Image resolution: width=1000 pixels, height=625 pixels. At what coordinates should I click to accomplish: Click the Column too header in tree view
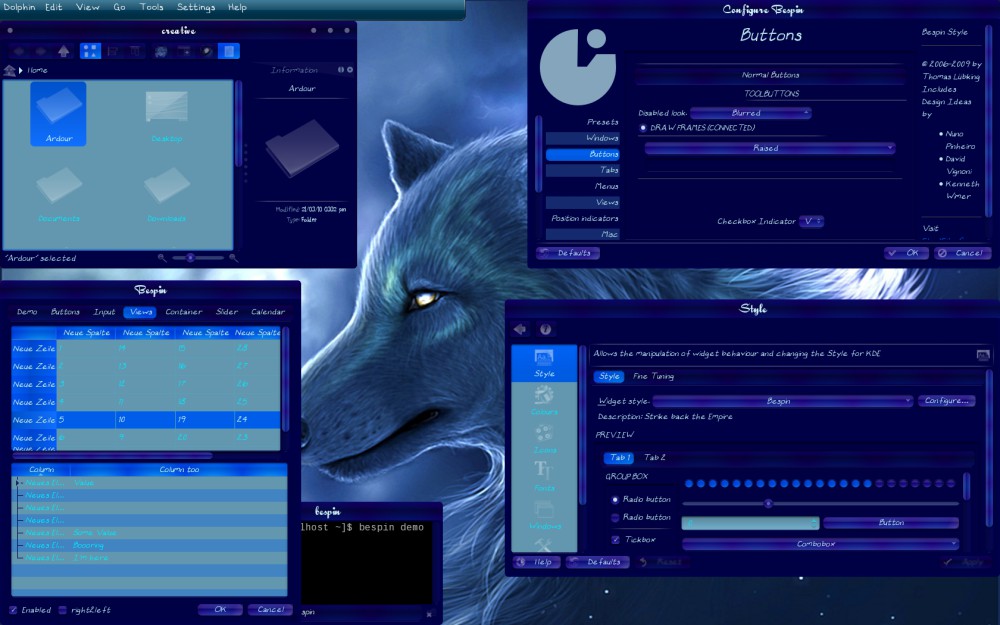pyautogui.click(x=179, y=469)
